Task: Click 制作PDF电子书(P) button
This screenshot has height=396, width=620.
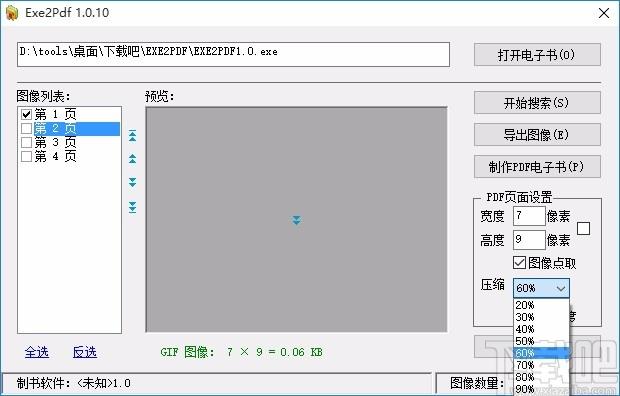Action: pos(537,167)
